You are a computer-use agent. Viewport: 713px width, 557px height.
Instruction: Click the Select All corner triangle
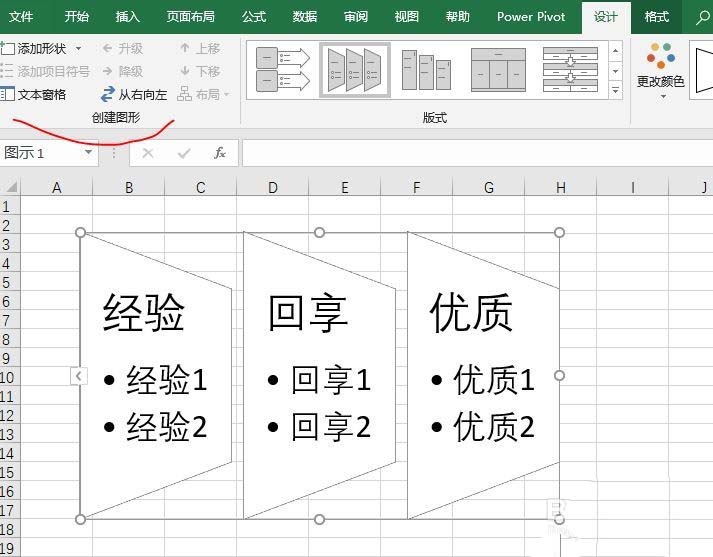tap(10, 187)
